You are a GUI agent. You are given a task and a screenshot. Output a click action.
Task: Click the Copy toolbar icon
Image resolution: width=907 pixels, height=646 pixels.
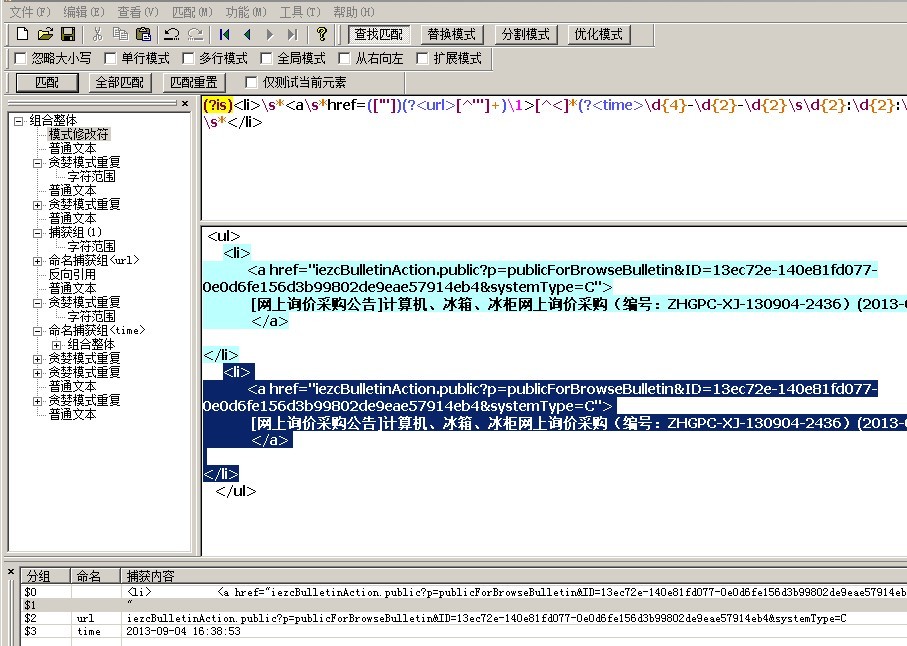click(x=120, y=35)
